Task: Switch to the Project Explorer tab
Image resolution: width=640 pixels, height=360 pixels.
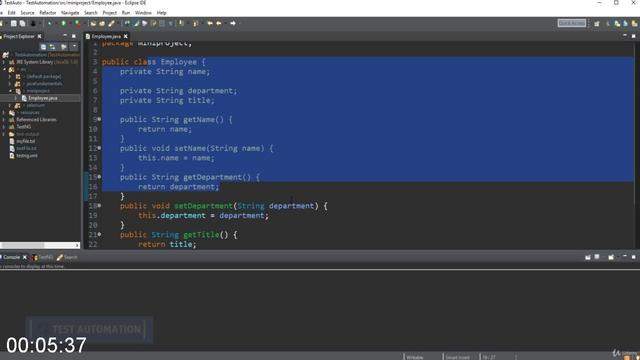Action: click(x=18, y=36)
